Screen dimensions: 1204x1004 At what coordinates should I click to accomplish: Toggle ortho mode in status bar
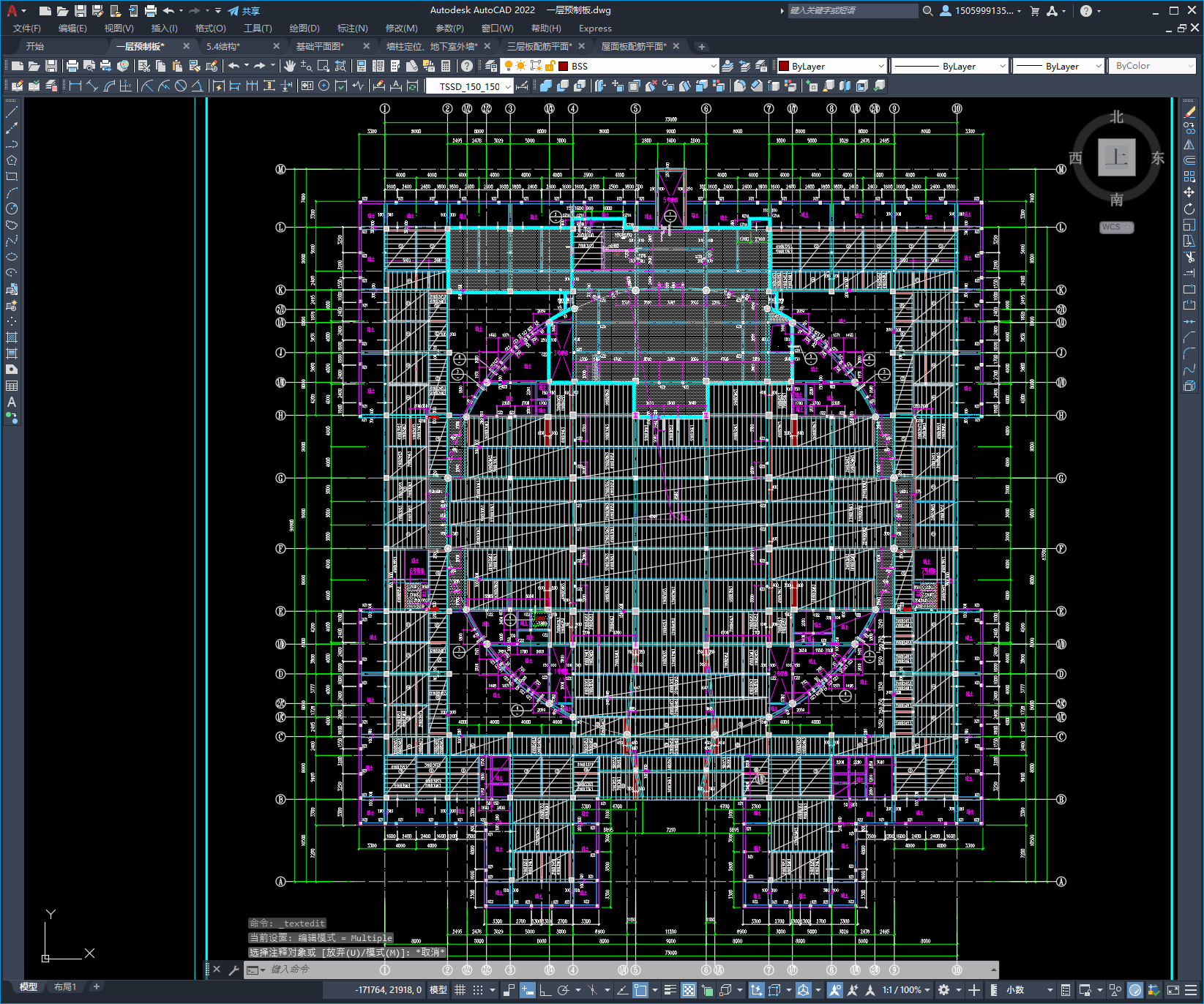[x=545, y=990]
